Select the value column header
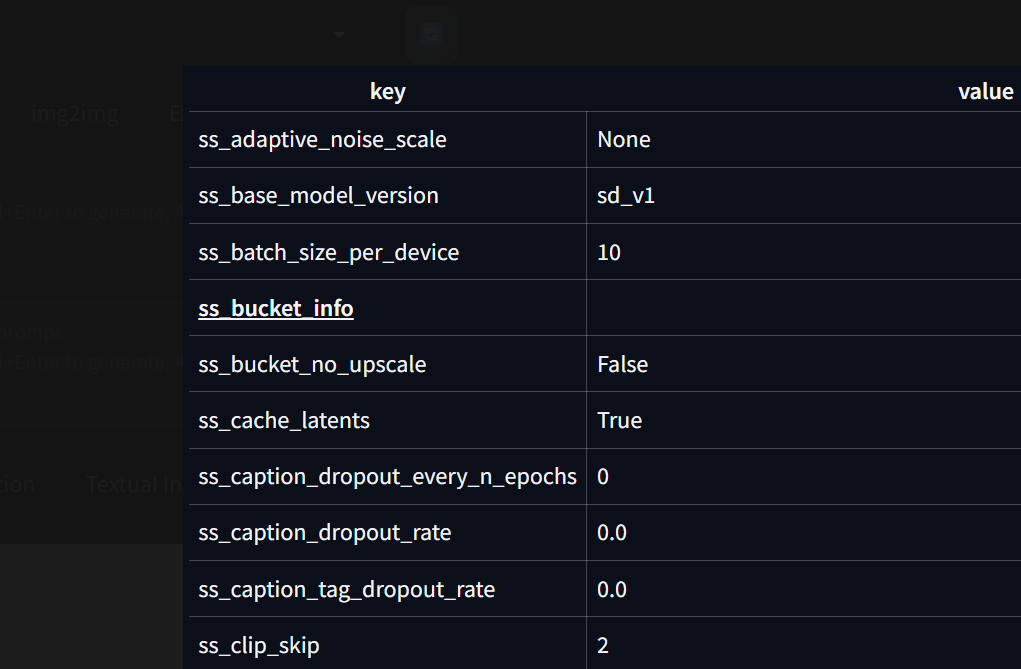 point(985,91)
